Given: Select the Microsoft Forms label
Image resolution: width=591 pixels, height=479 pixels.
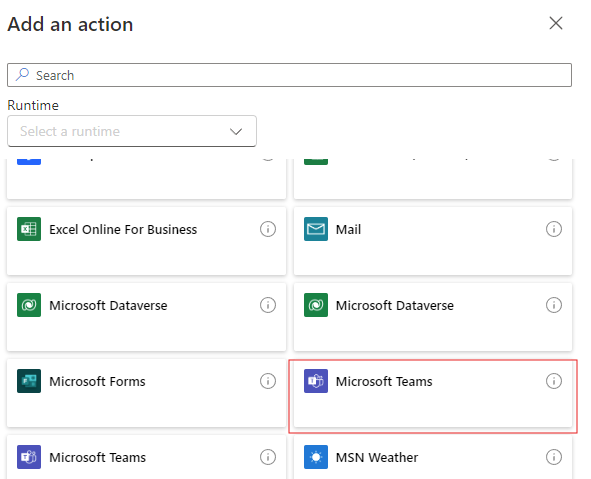Looking at the screenshot, I should tap(97, 381).
